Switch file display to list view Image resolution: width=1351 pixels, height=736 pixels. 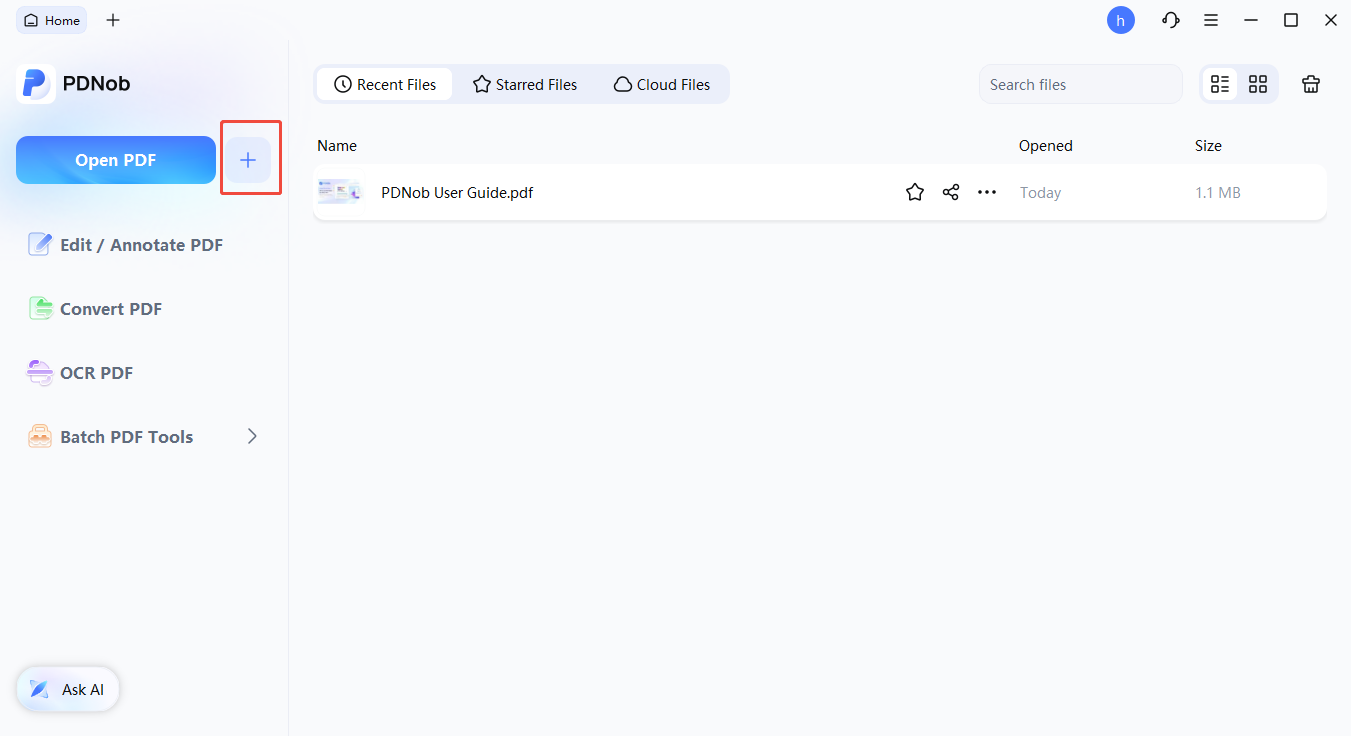(x=1220, y=84)
